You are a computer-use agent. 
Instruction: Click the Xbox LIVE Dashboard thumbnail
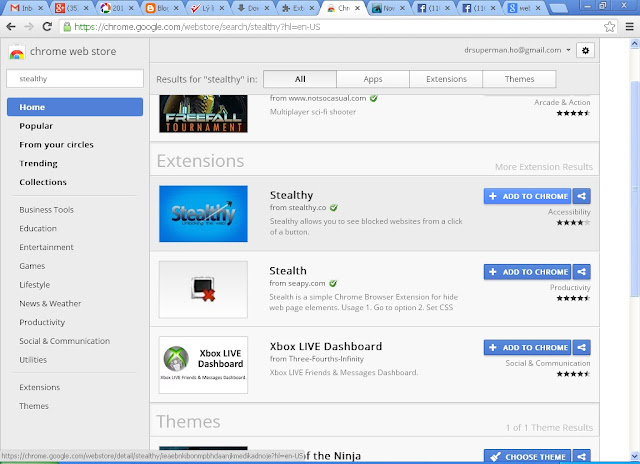203,365
